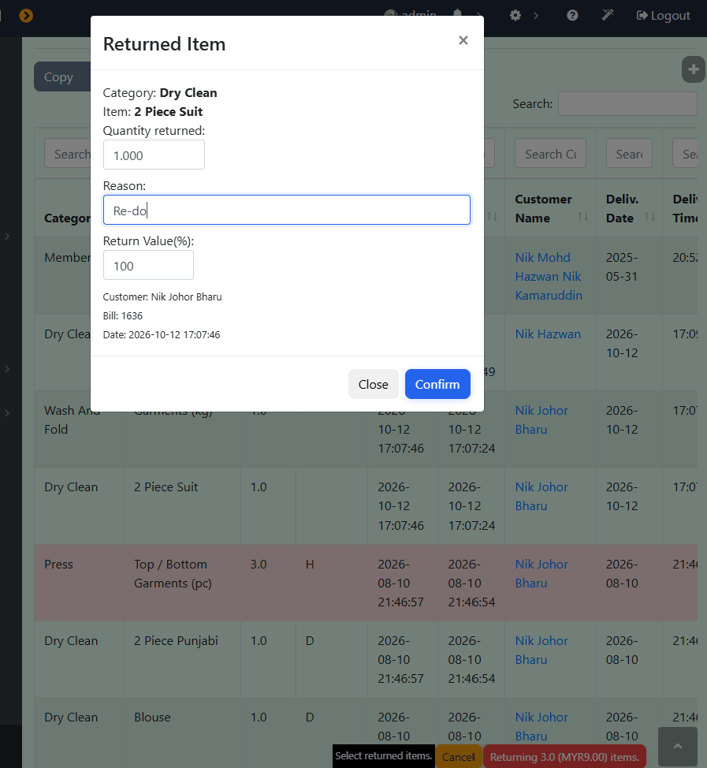Image resolution: width=707 pixels, height=768 pixels.
Task: Open Nik Johor Bharu link in Blouse row
Action: pos(541,726)
